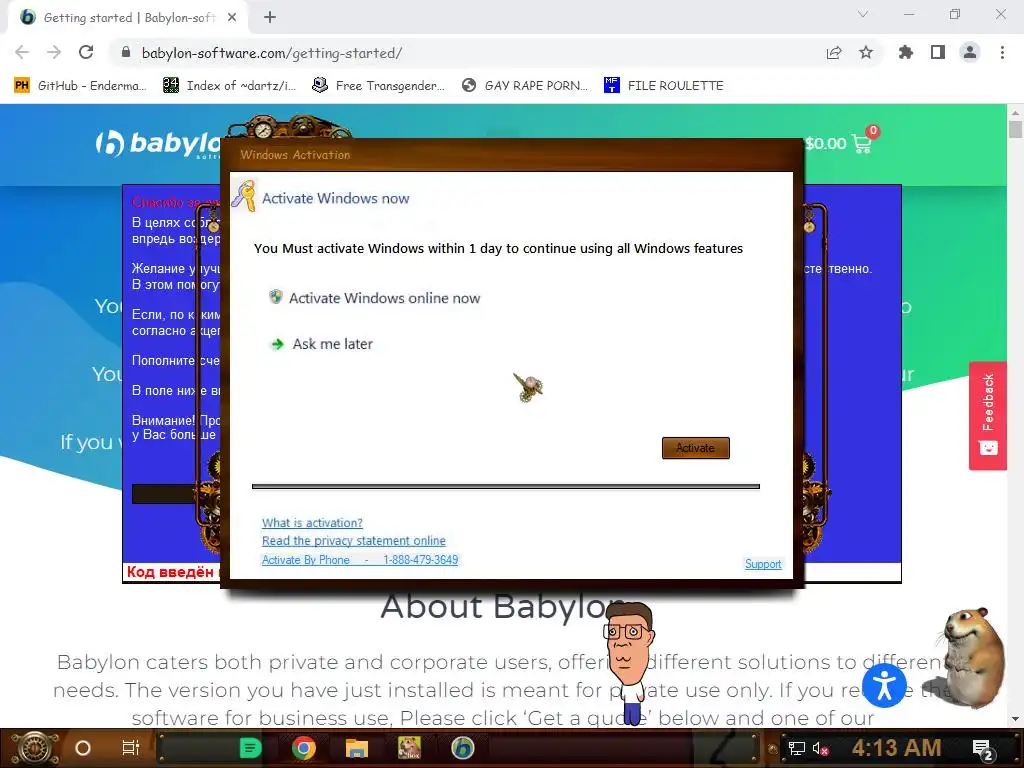Open Task View in taskbar
Screen dimensions: 1024x768
[x=131, y=748]
